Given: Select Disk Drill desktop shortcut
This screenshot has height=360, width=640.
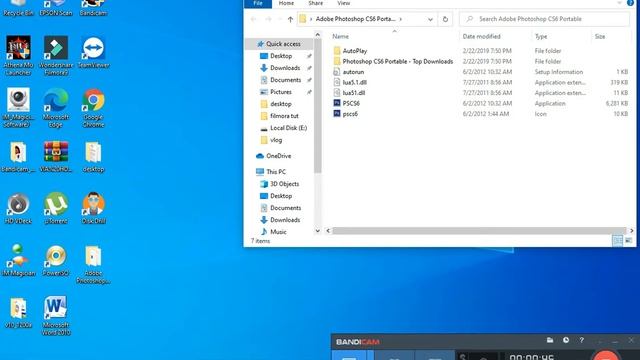Looking at the screenshot, I should click(x=93, y=208).
